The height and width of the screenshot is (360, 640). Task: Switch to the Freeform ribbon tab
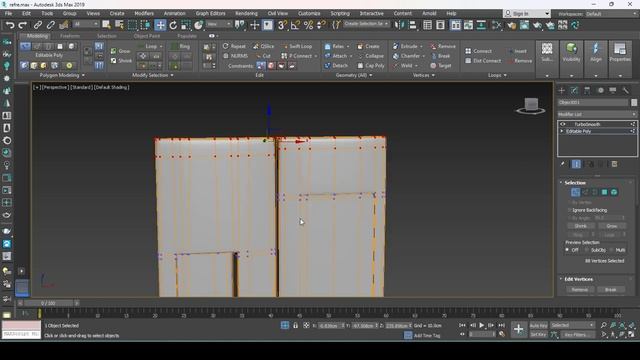pyautogui.click(x=70, y=36)
